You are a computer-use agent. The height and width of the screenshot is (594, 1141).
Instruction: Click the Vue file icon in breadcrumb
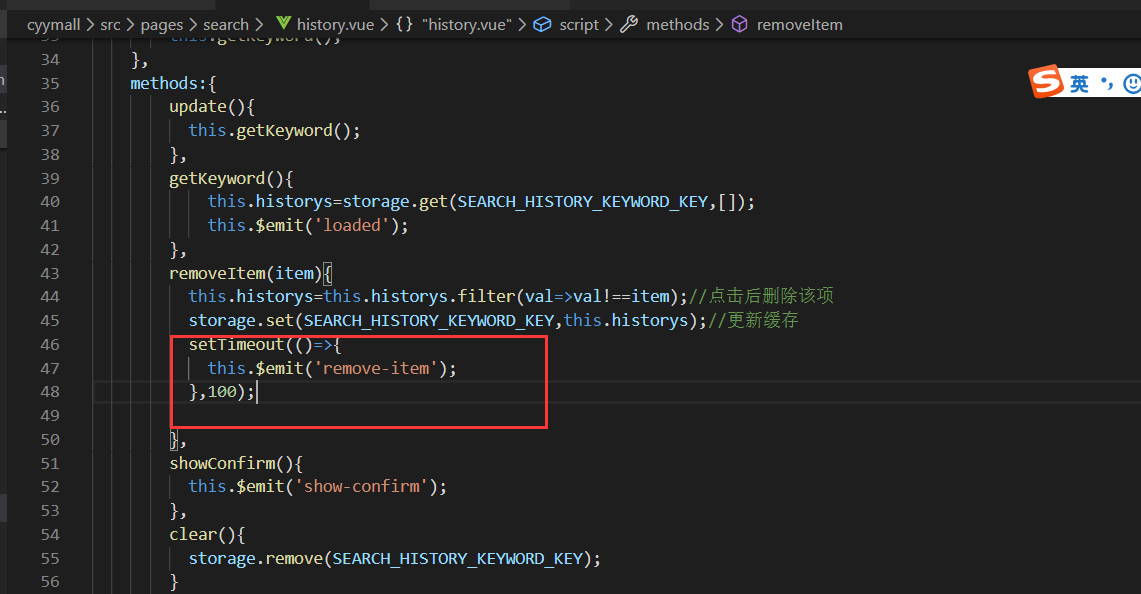coord(283,24)
